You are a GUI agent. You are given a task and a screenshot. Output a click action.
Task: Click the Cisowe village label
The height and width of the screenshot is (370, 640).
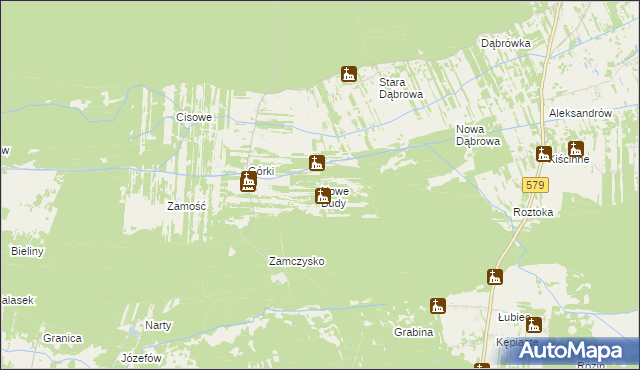tap(194, 117)
